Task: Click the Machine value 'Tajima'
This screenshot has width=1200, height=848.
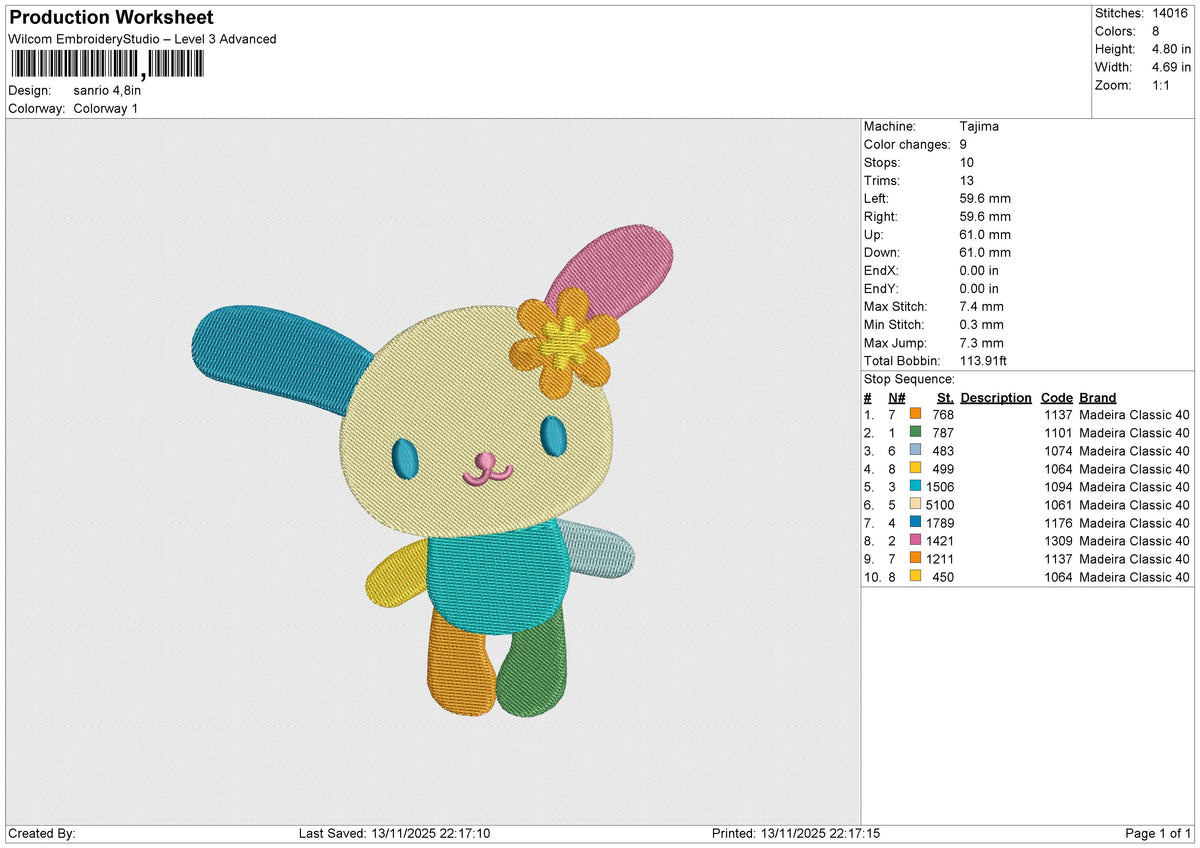Action: pyautogui.click(x=979, y=127)
